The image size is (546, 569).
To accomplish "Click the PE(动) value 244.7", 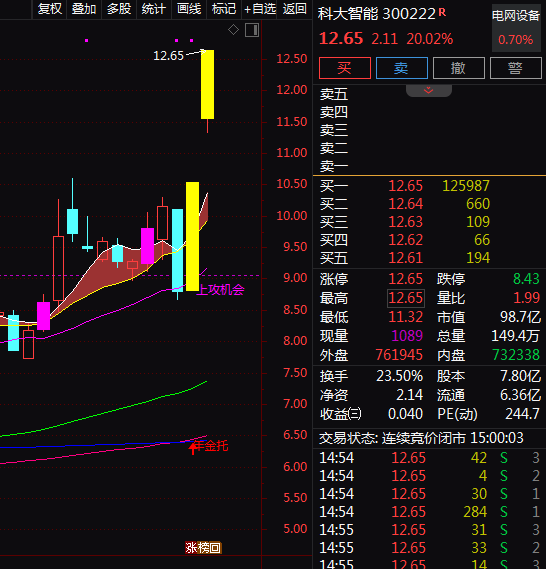I will (x=522, y=414).
